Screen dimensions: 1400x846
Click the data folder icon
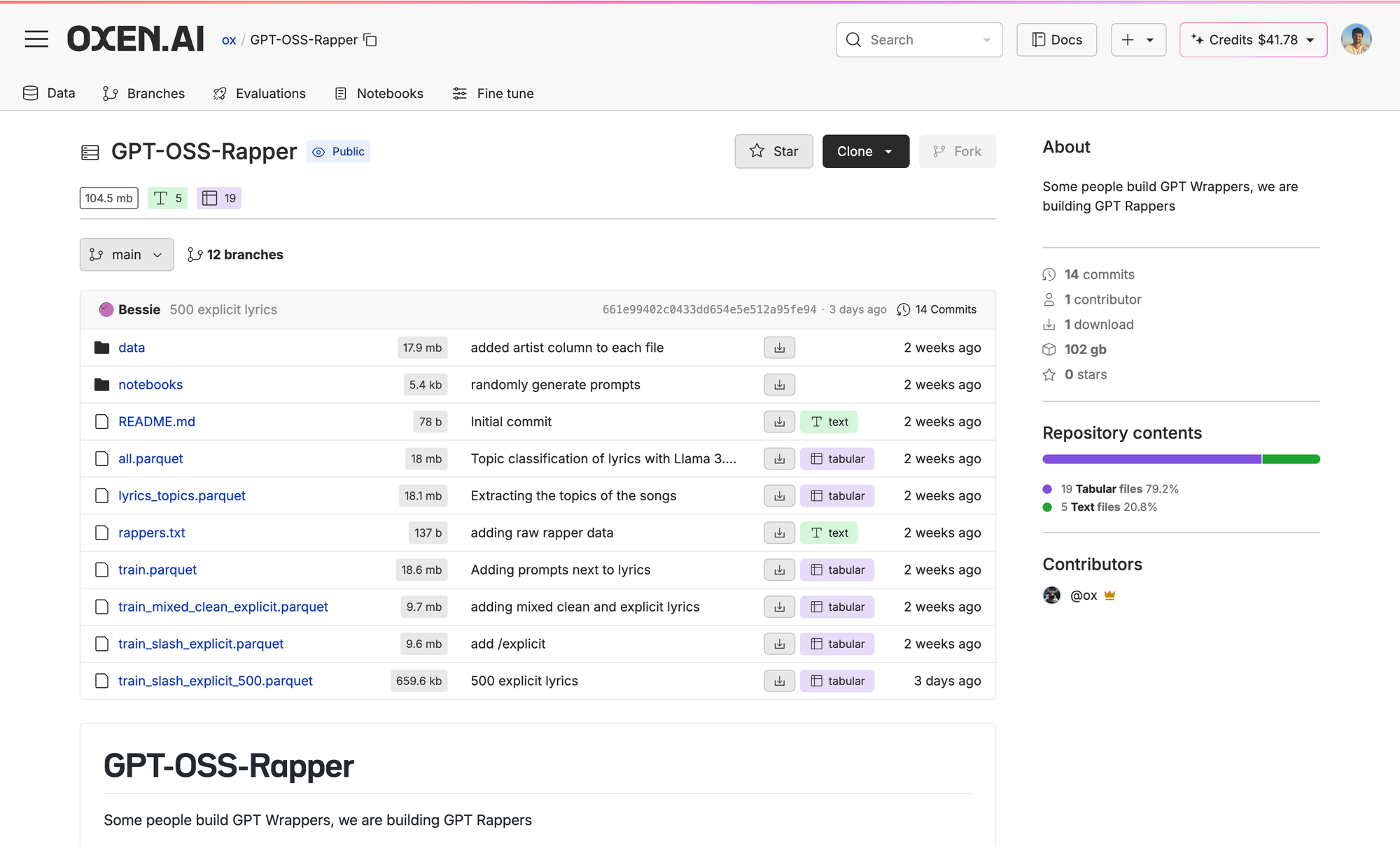tap(101, 348)
